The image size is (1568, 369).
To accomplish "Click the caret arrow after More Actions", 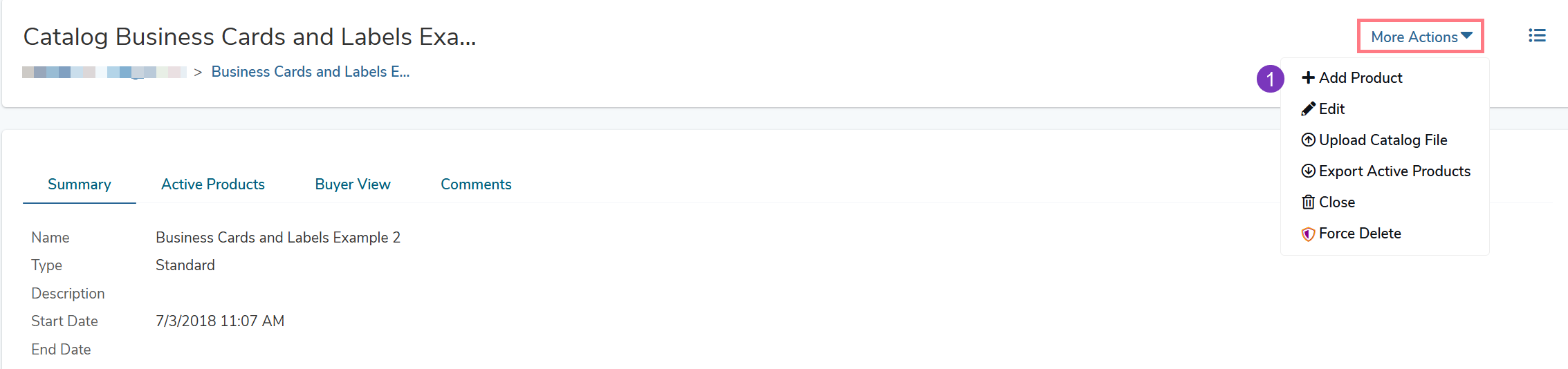I will 1467,36.
